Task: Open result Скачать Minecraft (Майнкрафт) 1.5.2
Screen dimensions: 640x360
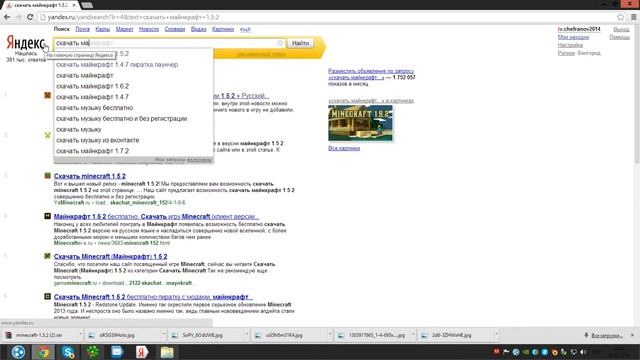Action: [110, 256]
